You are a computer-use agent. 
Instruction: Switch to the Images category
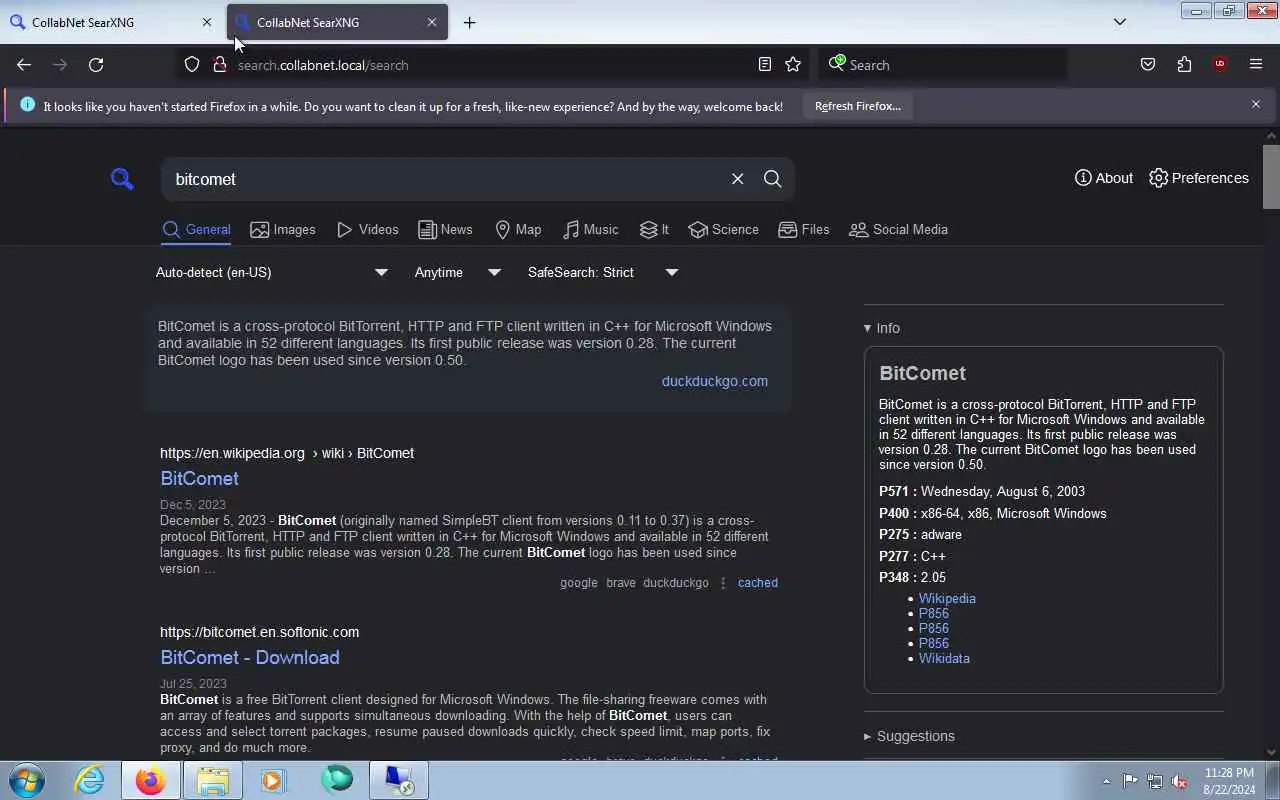[x=283, y=229]
